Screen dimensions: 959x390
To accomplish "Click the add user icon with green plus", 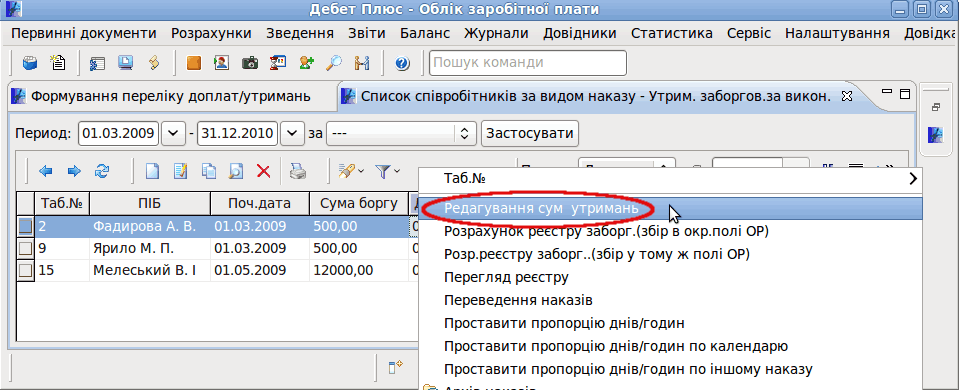I will (x=306, y=62).
